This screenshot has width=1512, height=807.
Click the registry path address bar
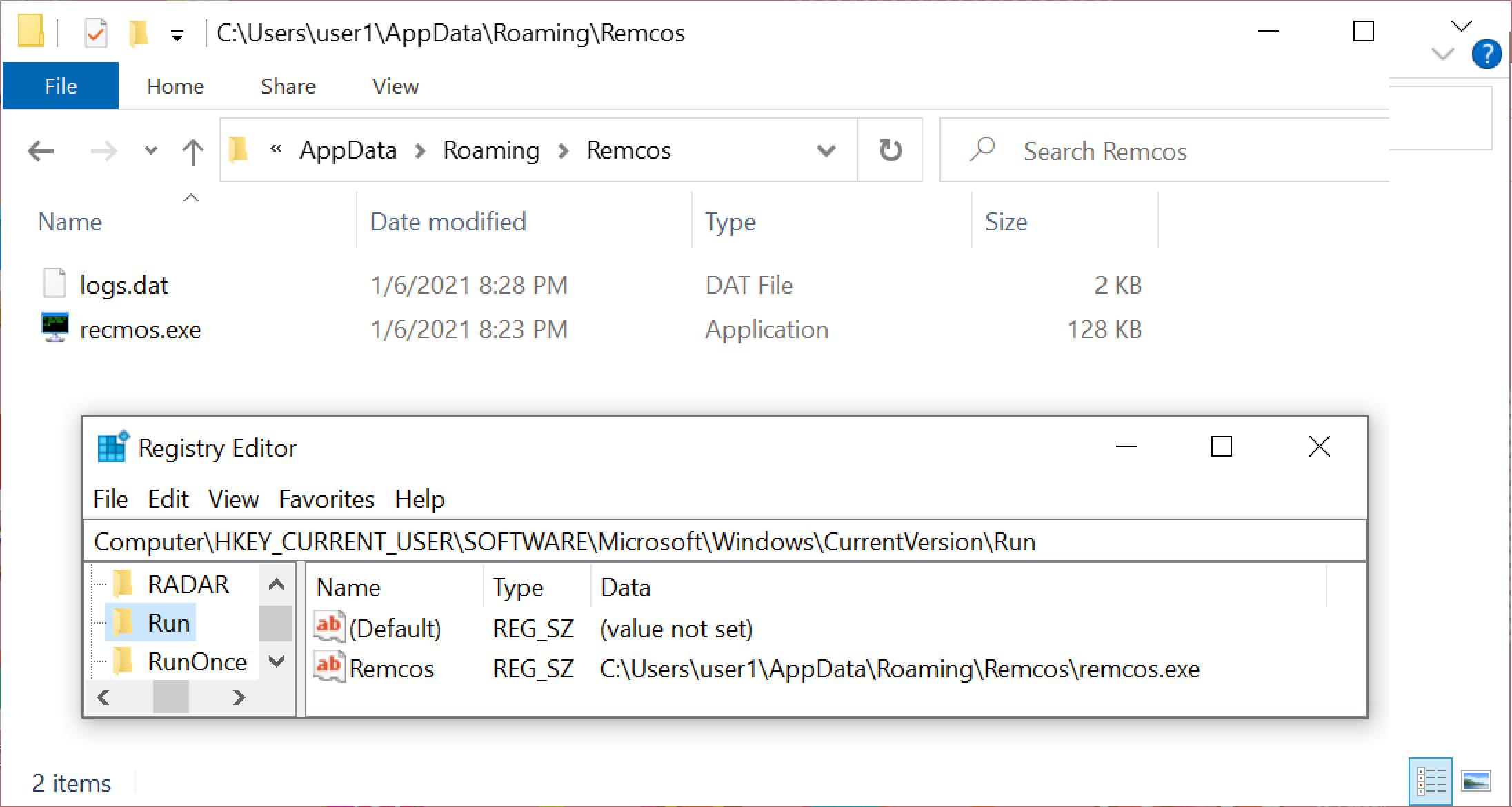tap(724, 541)
